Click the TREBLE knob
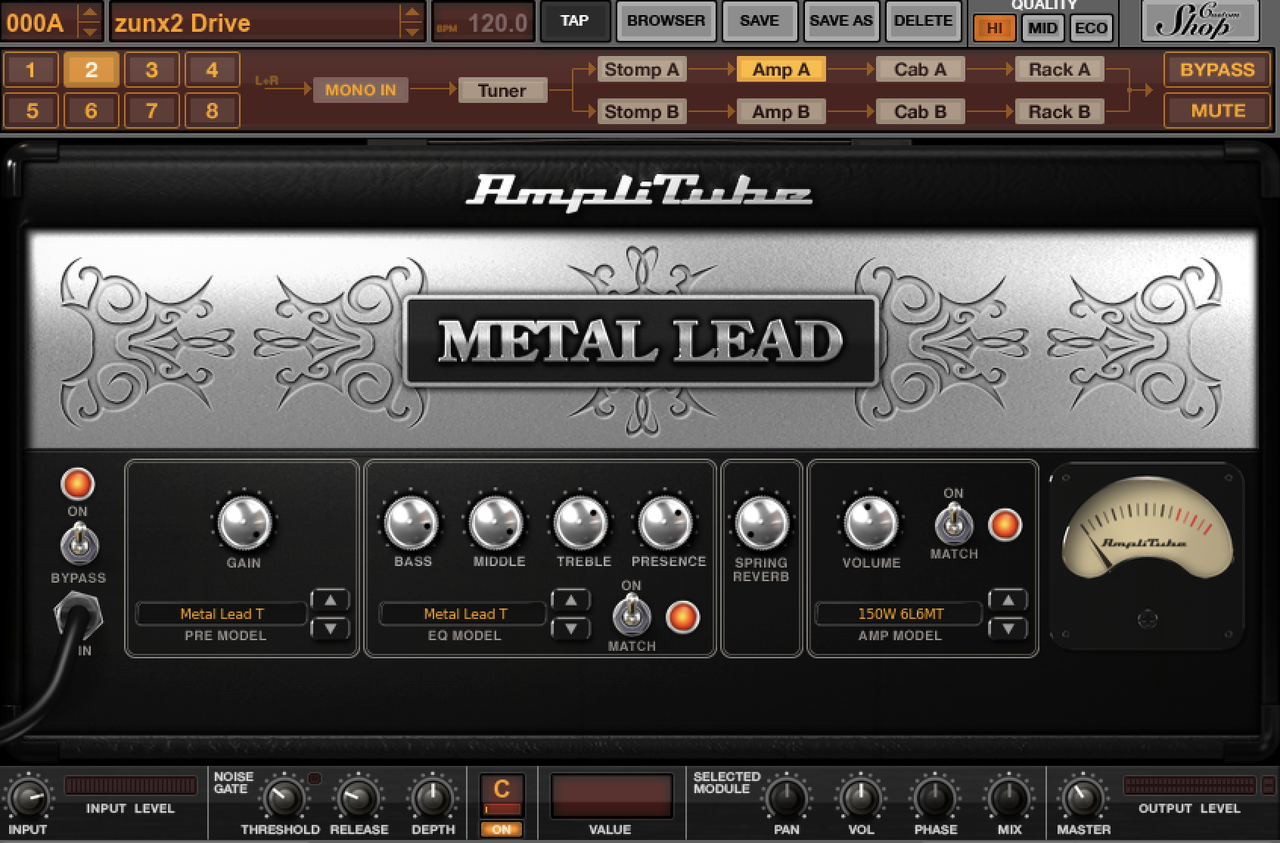1280x843 pixels. point(582,523)
